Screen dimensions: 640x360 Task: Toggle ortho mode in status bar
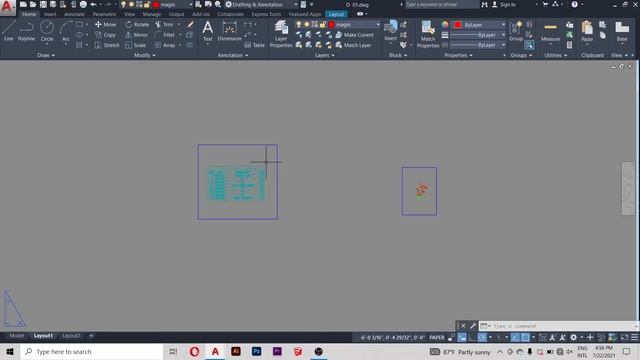pyautogui.click(x=472, y=338)
